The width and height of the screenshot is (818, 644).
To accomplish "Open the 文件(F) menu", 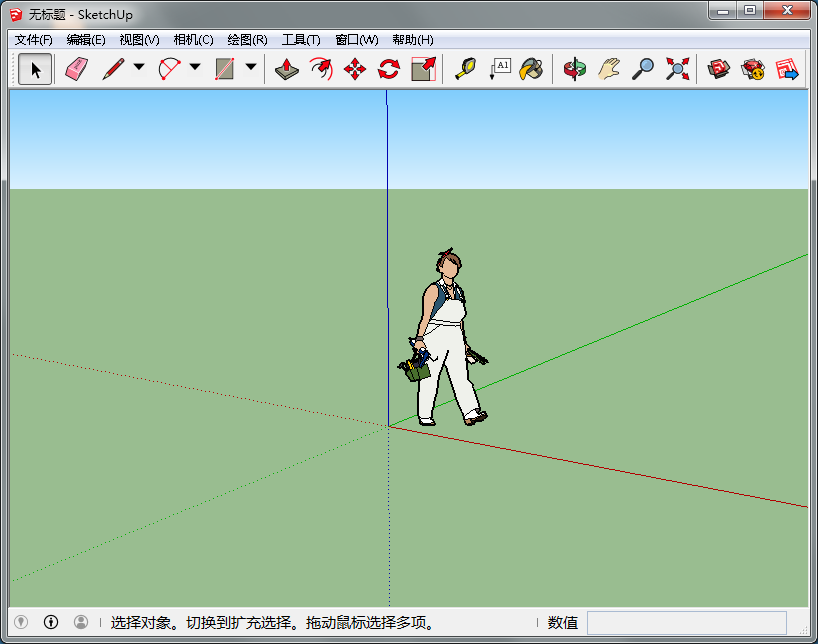I will [34, 40].
